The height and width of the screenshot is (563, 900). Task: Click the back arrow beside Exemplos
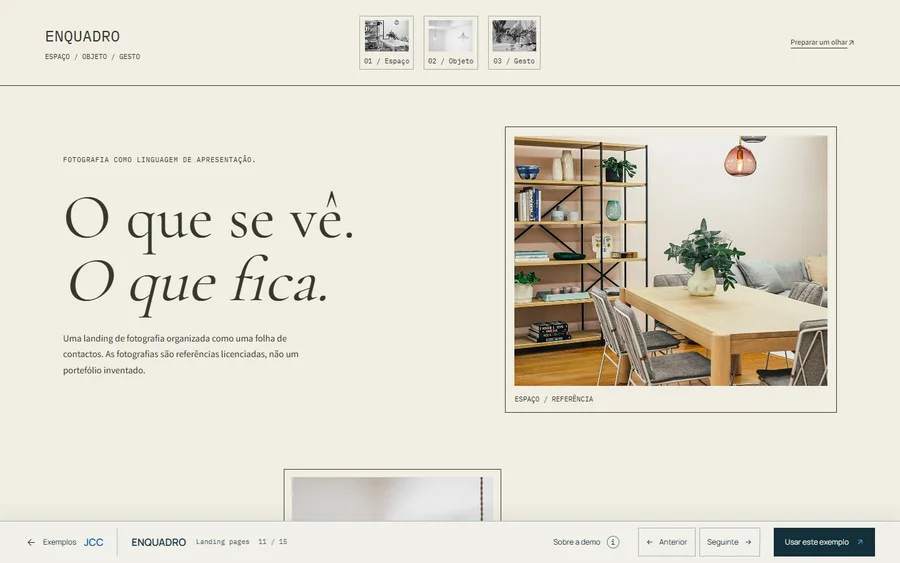click(x=31, y=542)
